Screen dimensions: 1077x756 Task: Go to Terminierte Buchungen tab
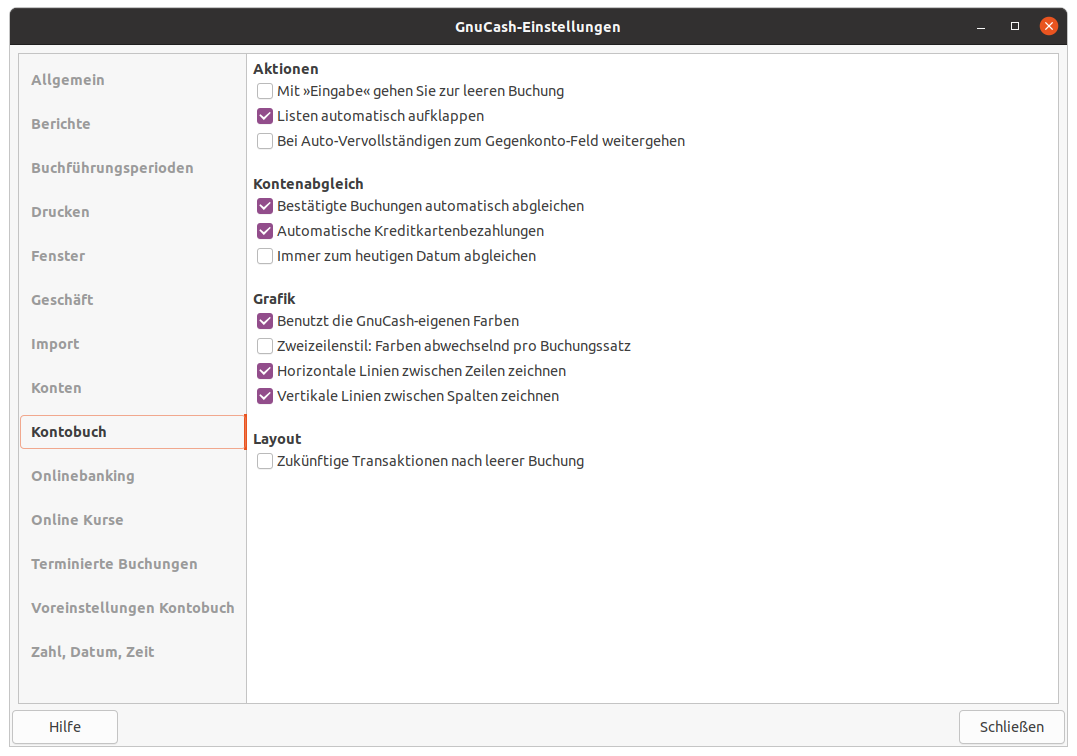tap(114, 564)
